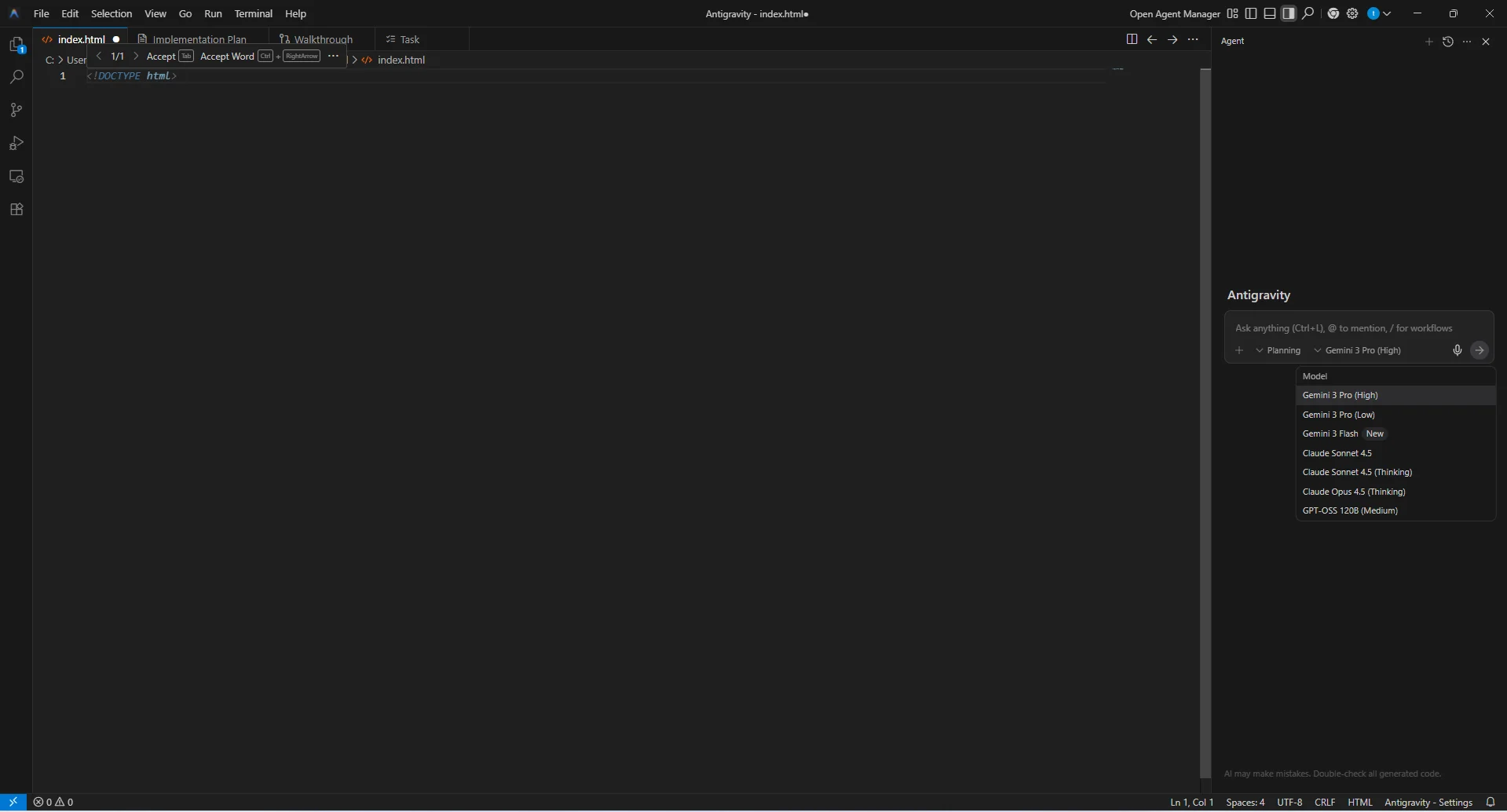
Task: Open the Extensions view icon
Action: coord(16,210)
